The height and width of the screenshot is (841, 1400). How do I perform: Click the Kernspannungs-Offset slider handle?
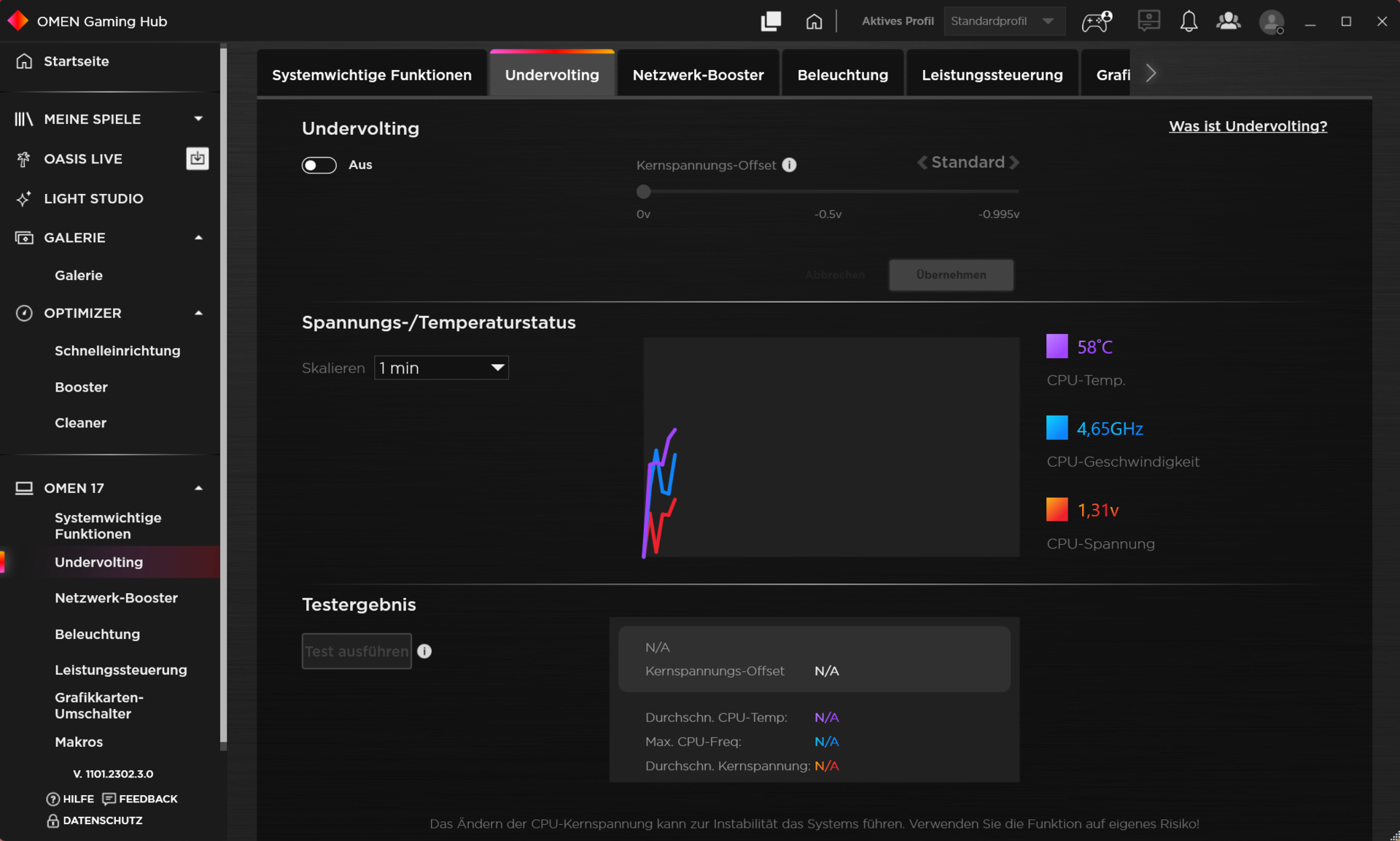point(643,192)
